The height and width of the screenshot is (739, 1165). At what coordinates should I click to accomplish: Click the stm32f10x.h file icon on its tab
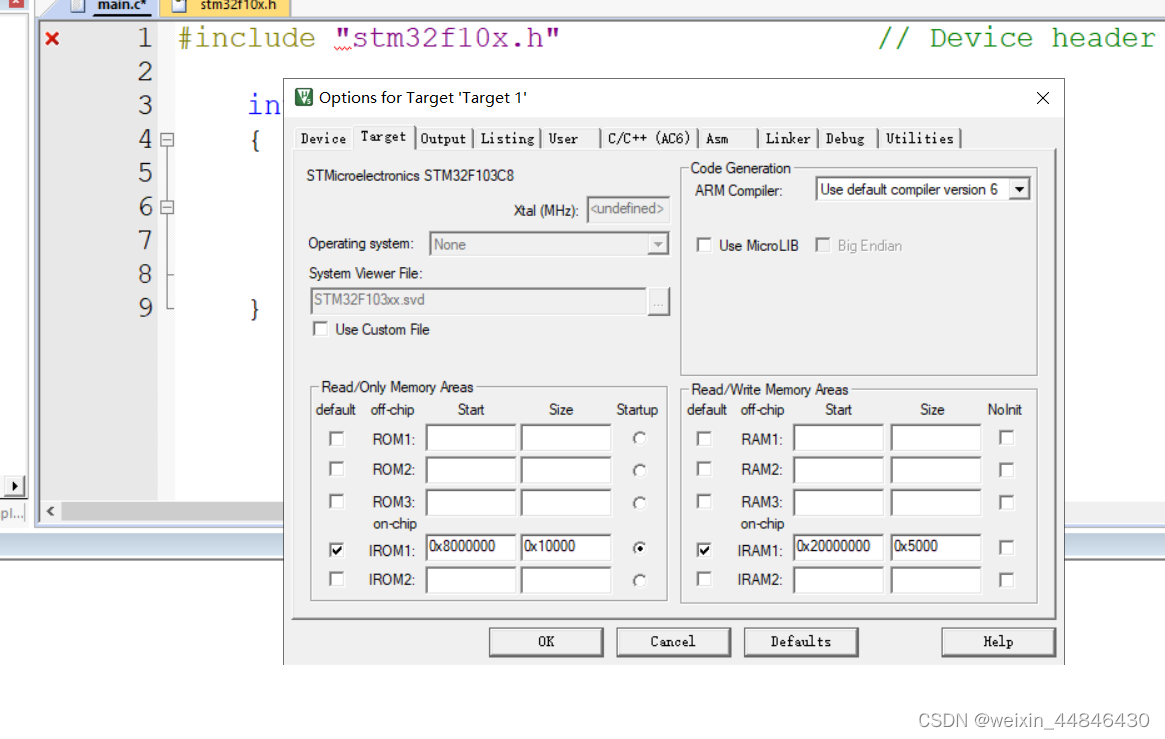pos(180,7)
